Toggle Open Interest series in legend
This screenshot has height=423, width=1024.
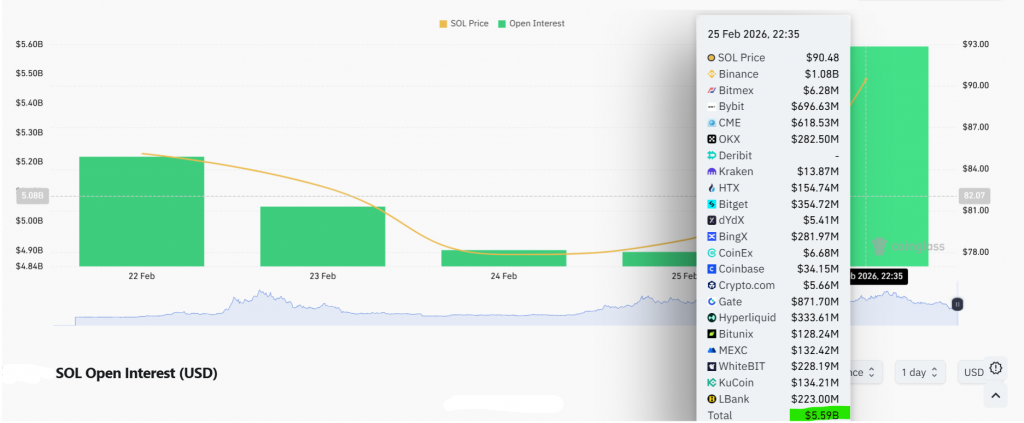[536, 23]
